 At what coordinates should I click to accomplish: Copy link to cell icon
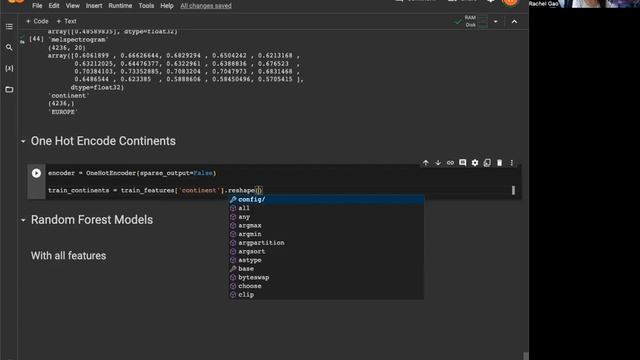click(450, 163)
